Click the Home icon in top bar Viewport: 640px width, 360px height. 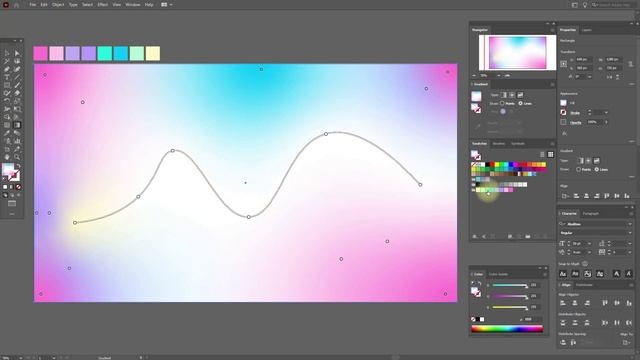pyautogui.click(x=17, y=5)
